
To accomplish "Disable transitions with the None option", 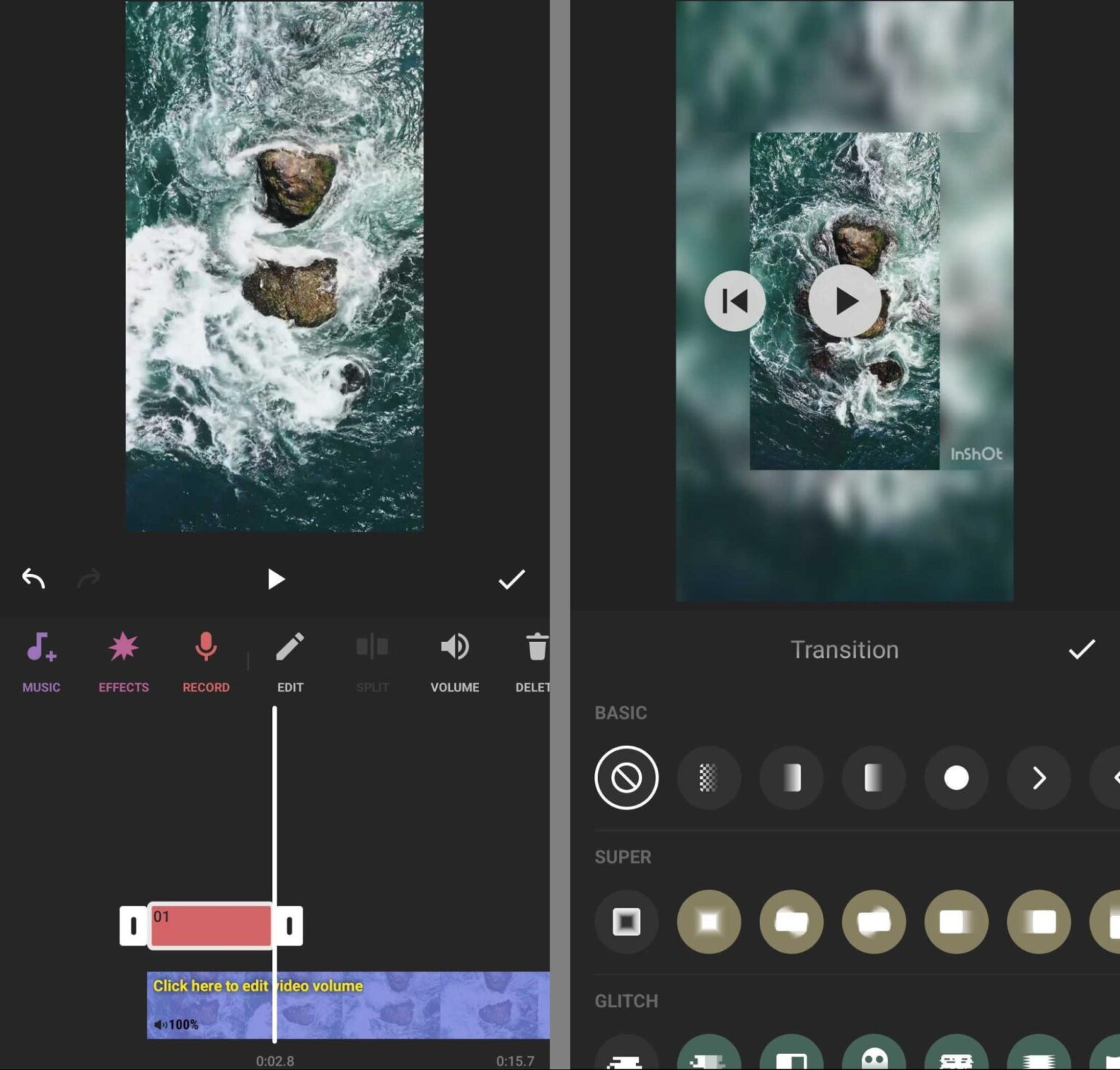I will 626,778.
